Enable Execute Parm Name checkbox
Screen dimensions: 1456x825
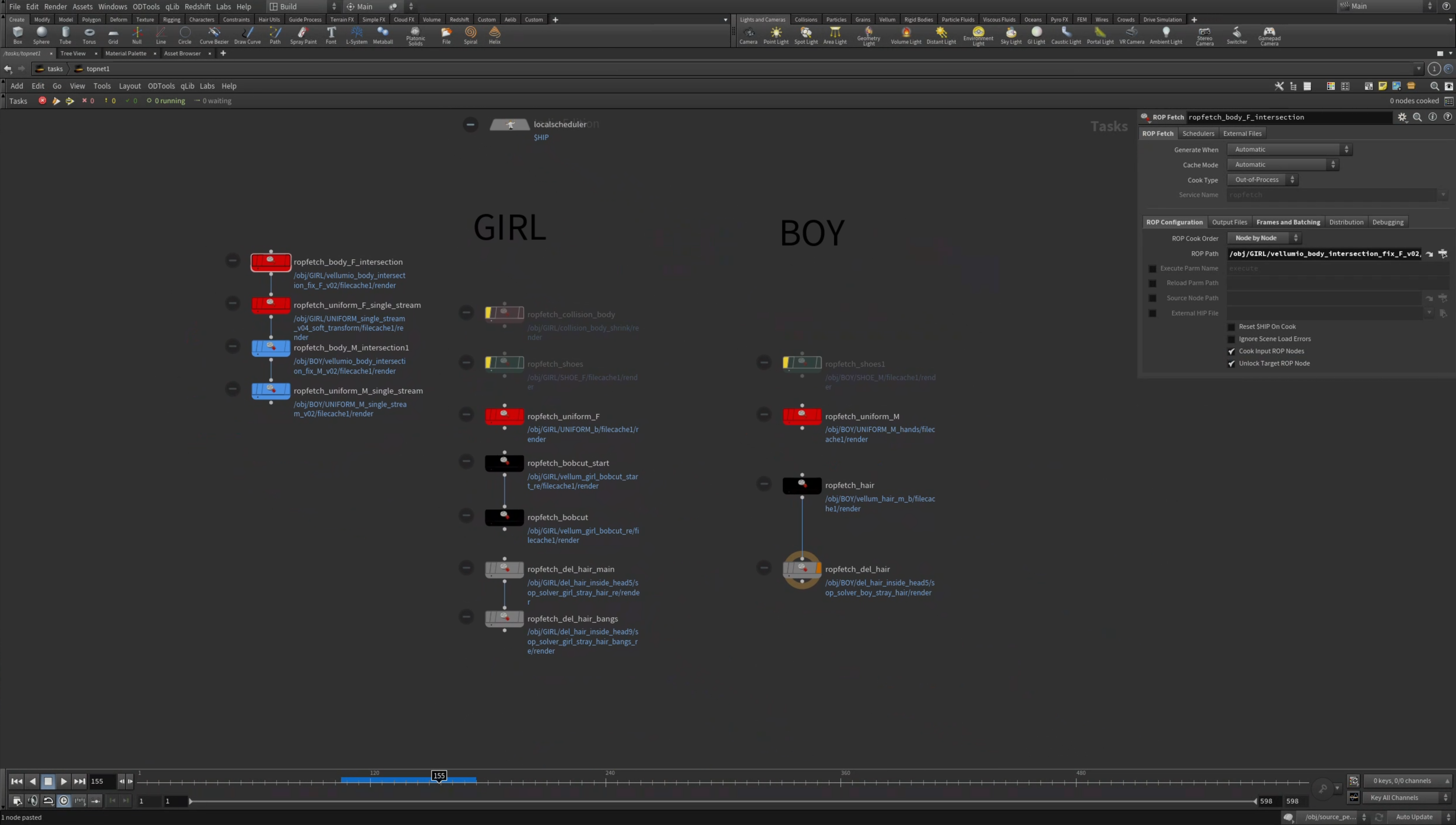click(1152, 268)
